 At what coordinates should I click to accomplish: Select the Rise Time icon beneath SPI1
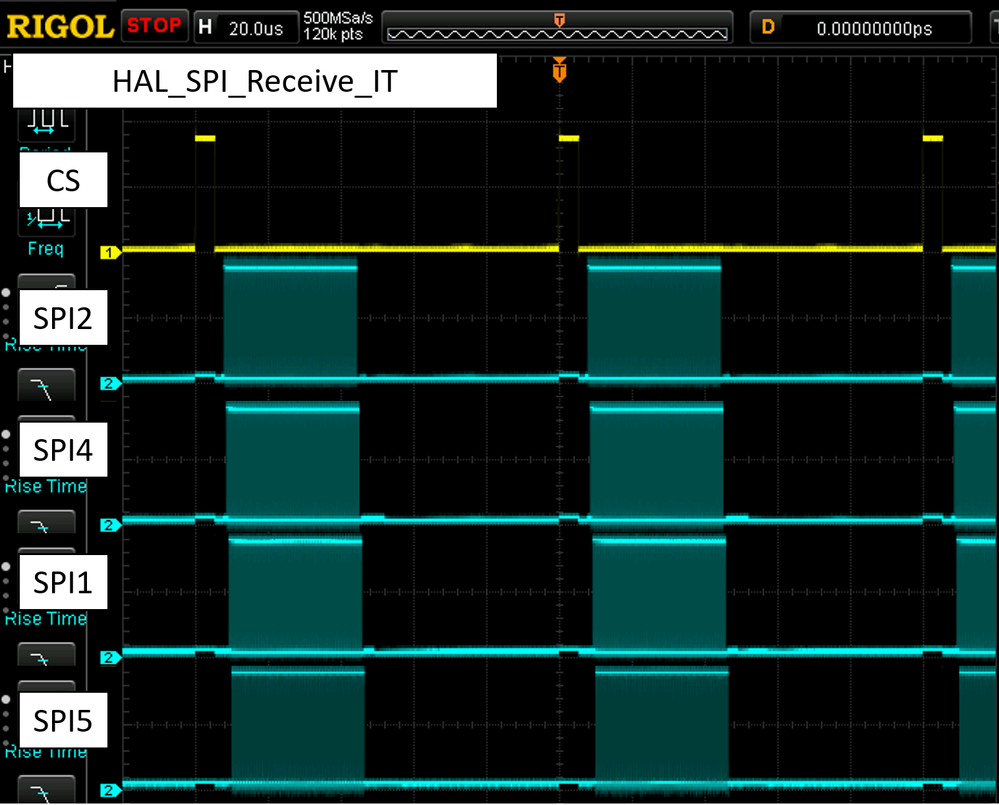pos(47,655)
